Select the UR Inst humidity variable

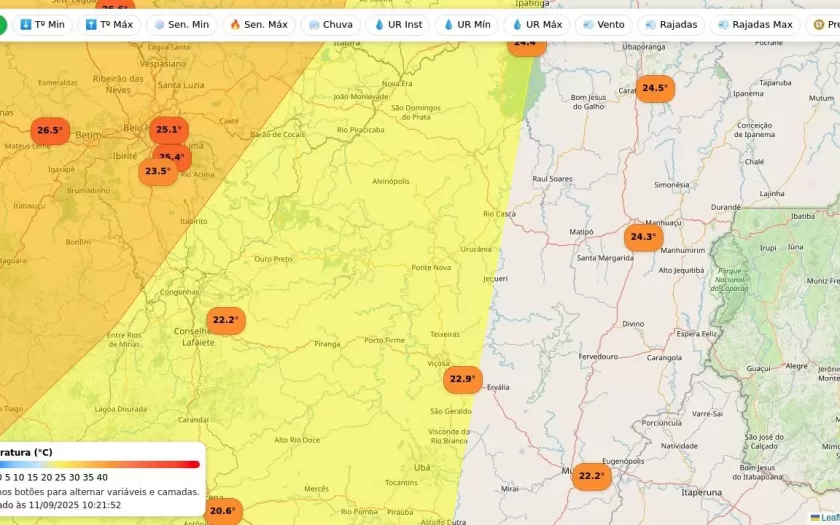398,24
